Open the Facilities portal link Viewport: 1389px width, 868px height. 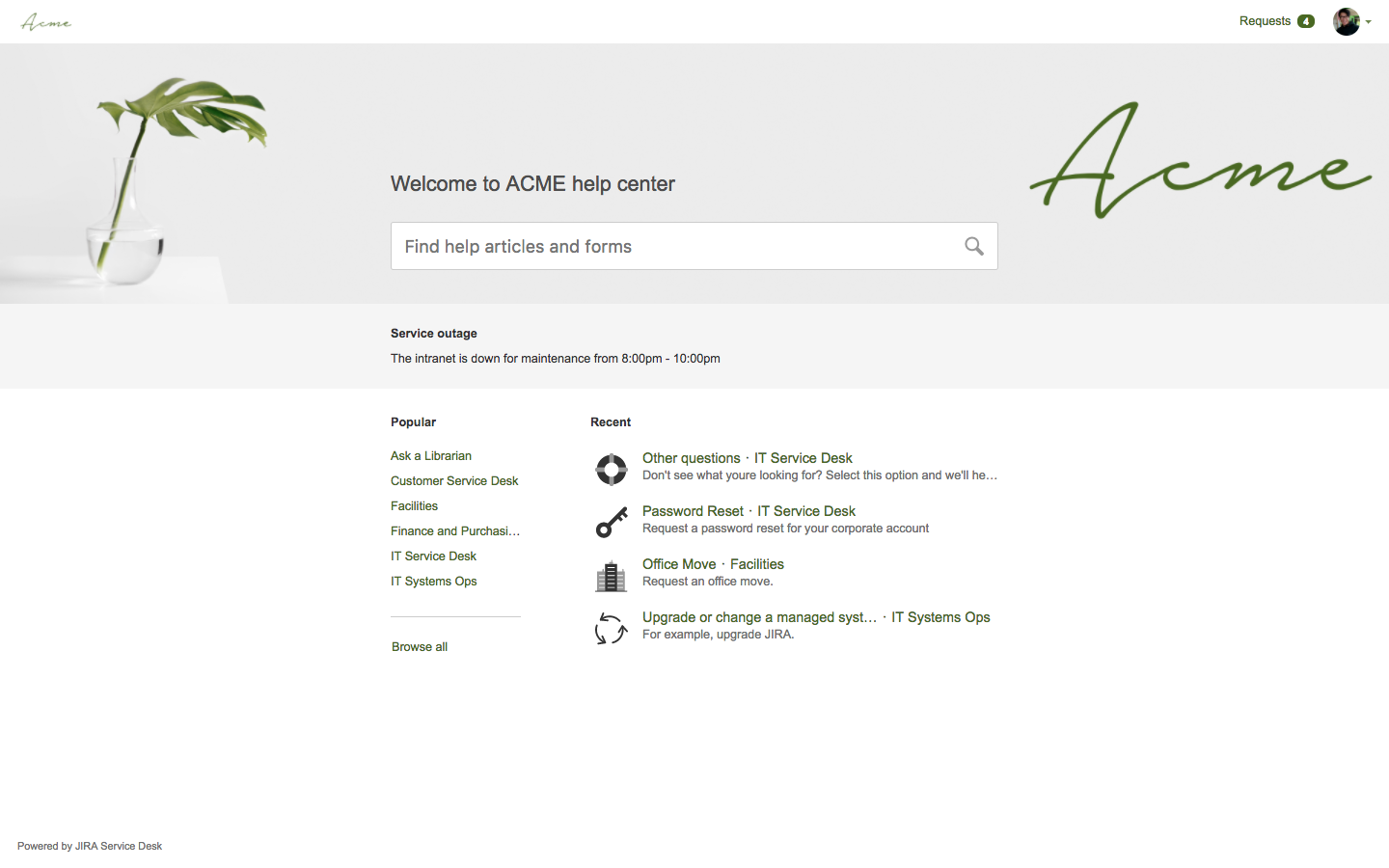click(x=414, y=505)
